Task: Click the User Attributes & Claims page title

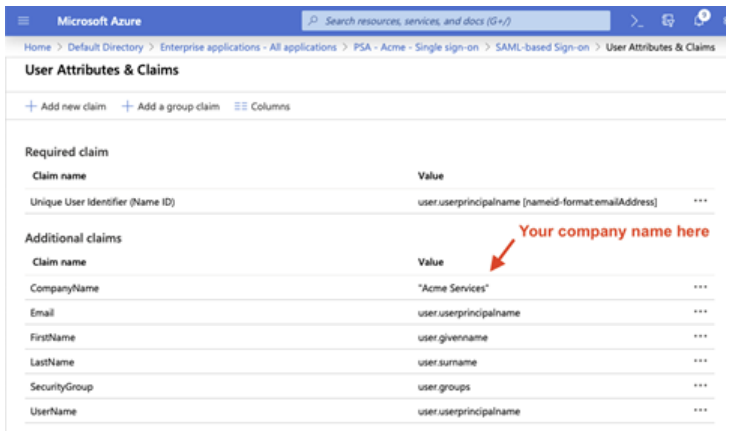Action: pos(102,70)
